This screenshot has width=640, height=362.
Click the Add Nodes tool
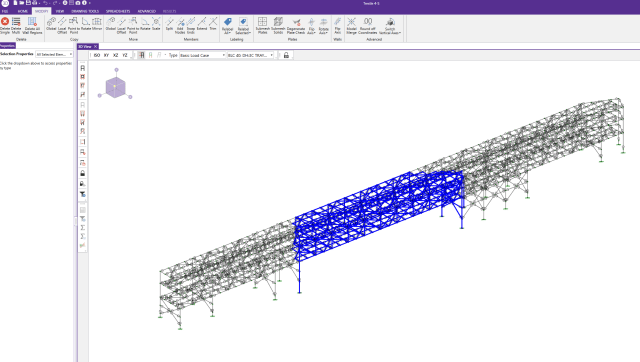coord(180,25)
